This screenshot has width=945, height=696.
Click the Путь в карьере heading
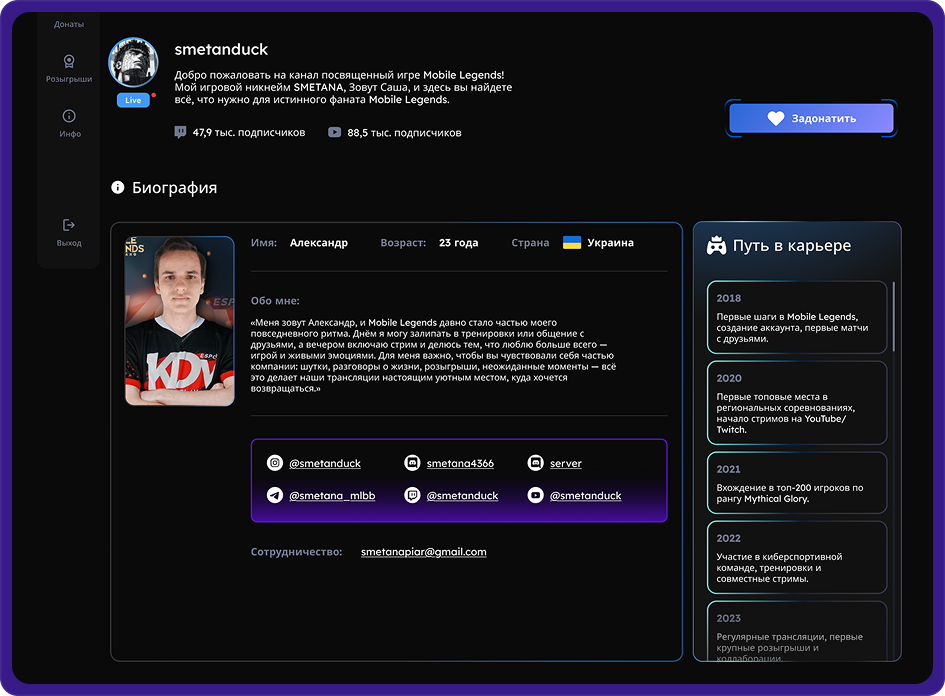click(792, 245)
